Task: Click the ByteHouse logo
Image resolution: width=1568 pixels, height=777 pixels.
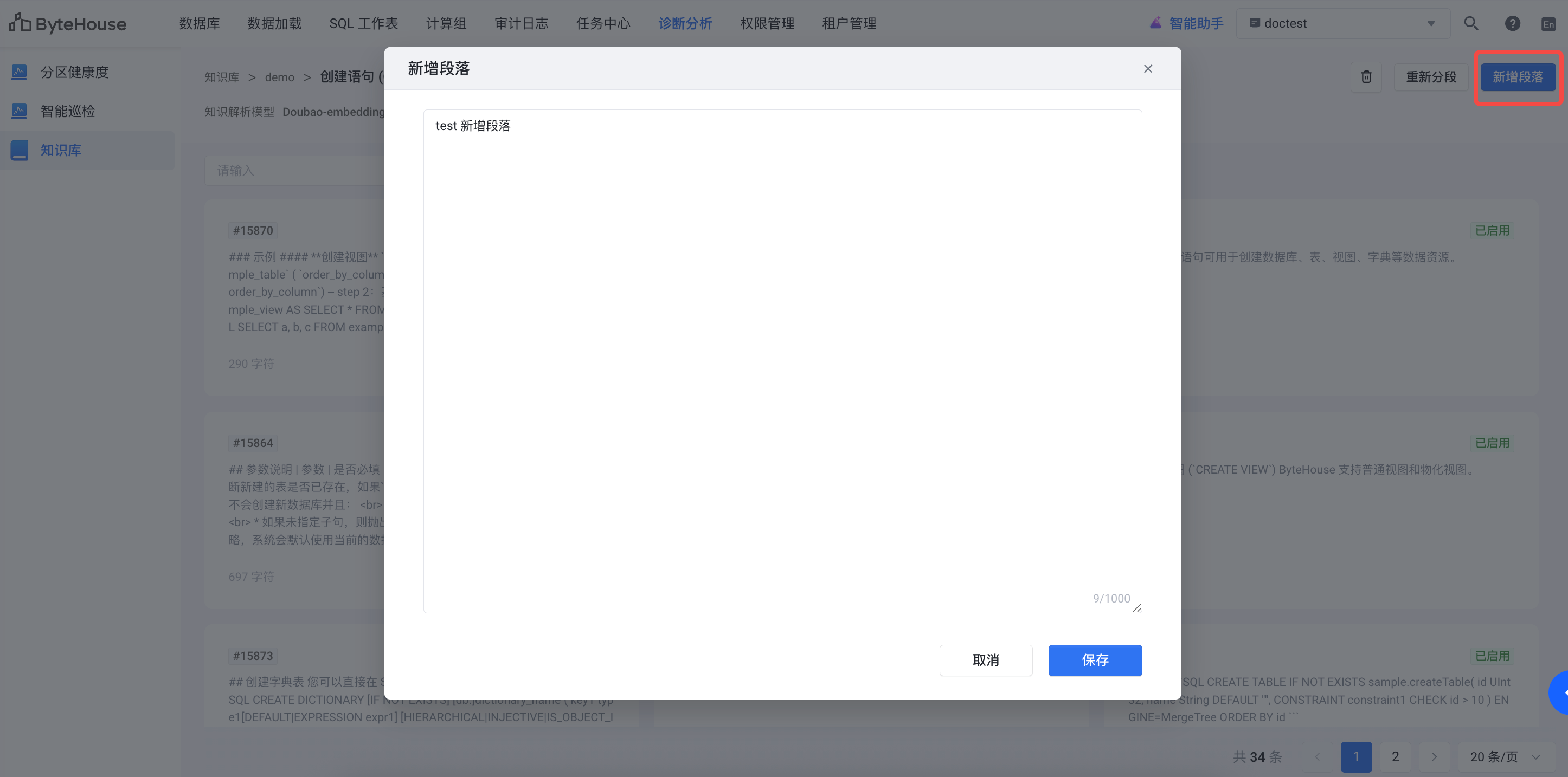Action: tap(68, 23)
